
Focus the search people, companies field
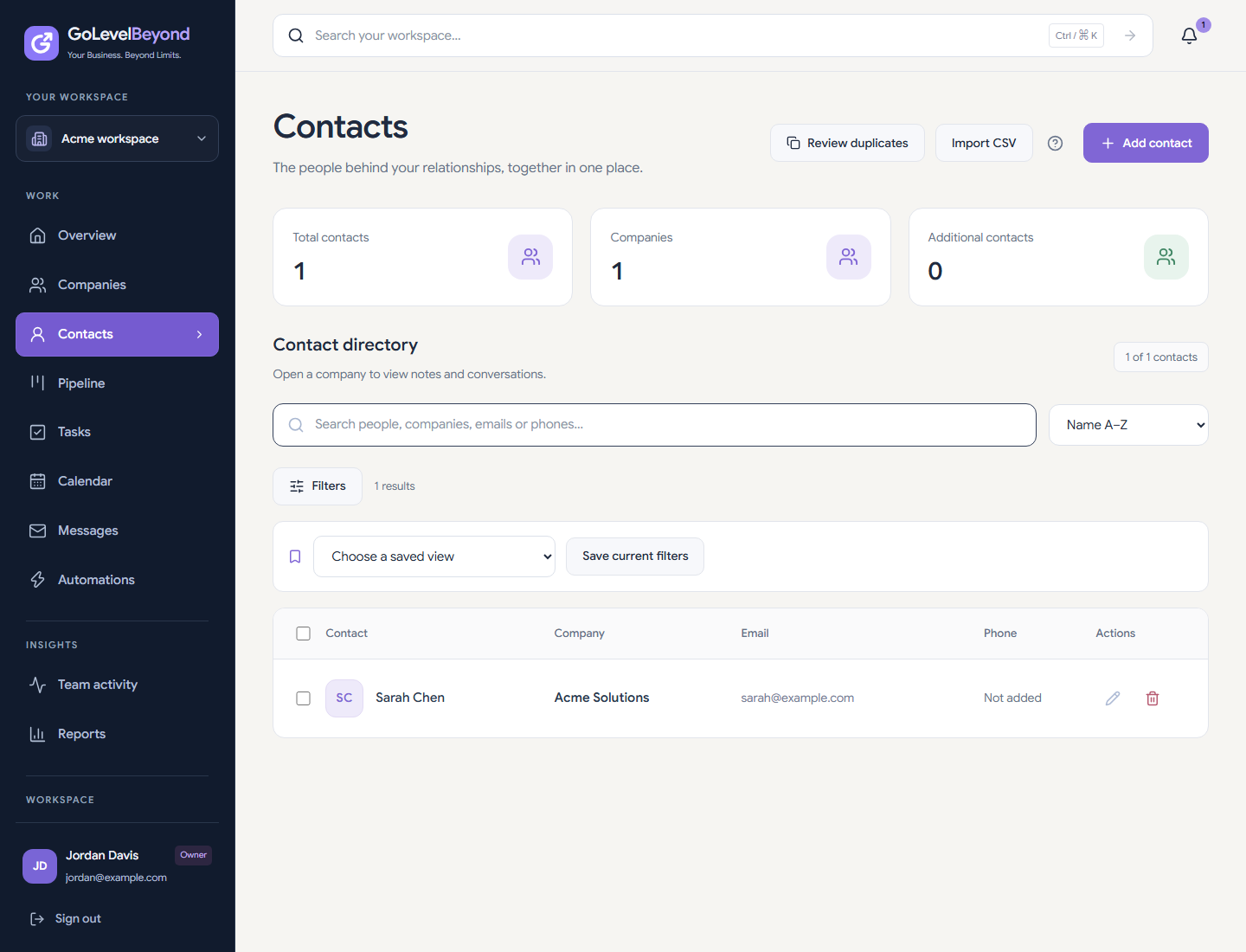(654, 425)
